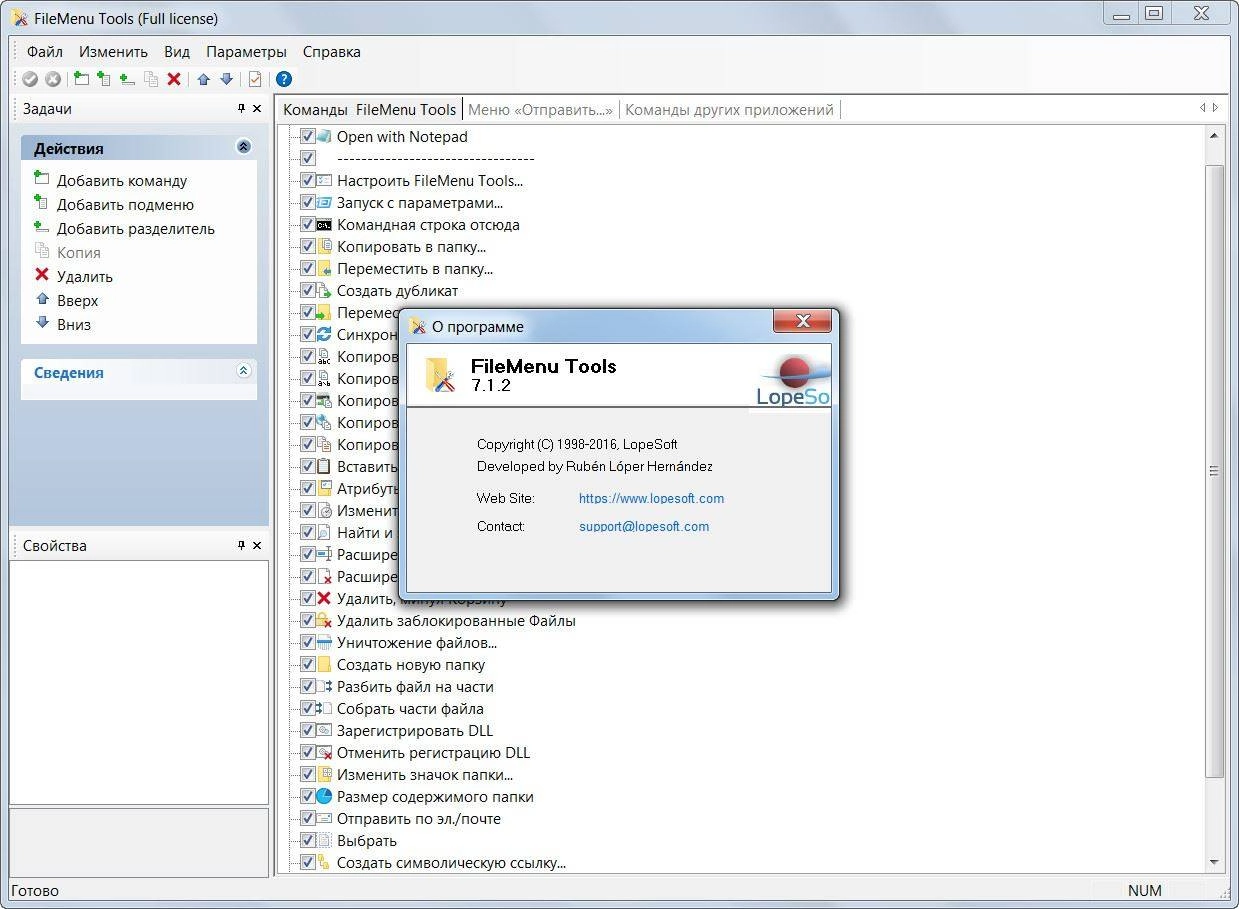Click the grey X Cancel changes toolbar icon

(53, 79)
